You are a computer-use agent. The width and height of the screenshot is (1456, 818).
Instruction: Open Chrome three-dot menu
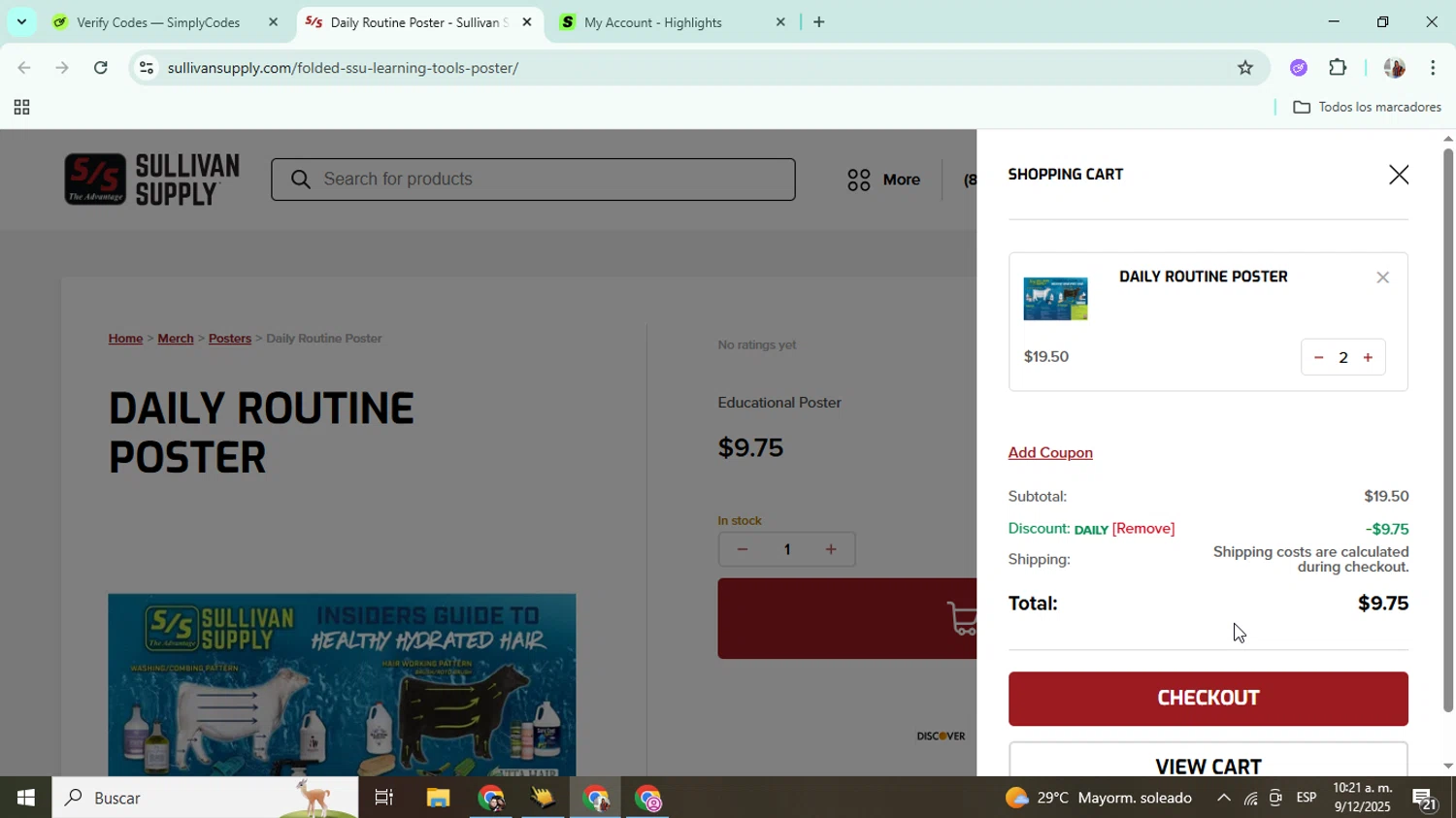1433,68
